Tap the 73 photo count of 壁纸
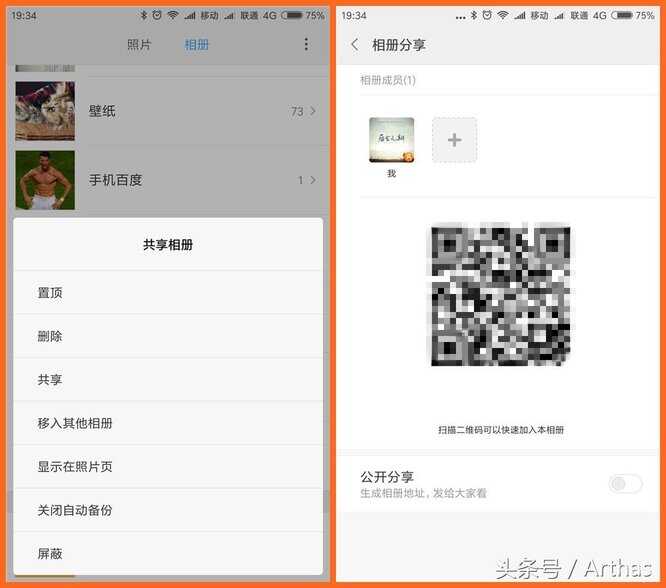The image size is (666, 588). click(297, 111)
